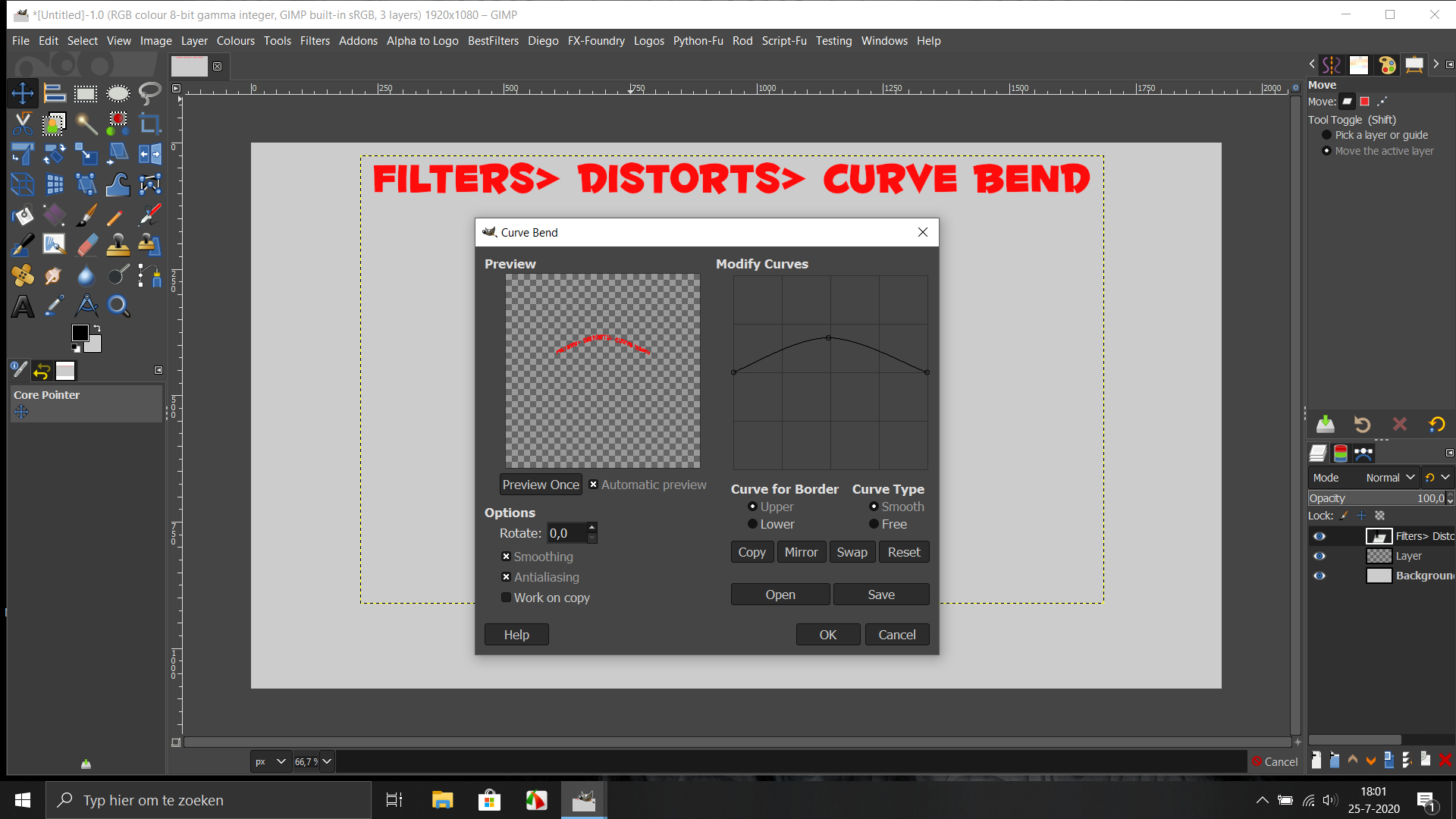
Task: Click the Mirror curve button
Action: [x=801, y=552]
